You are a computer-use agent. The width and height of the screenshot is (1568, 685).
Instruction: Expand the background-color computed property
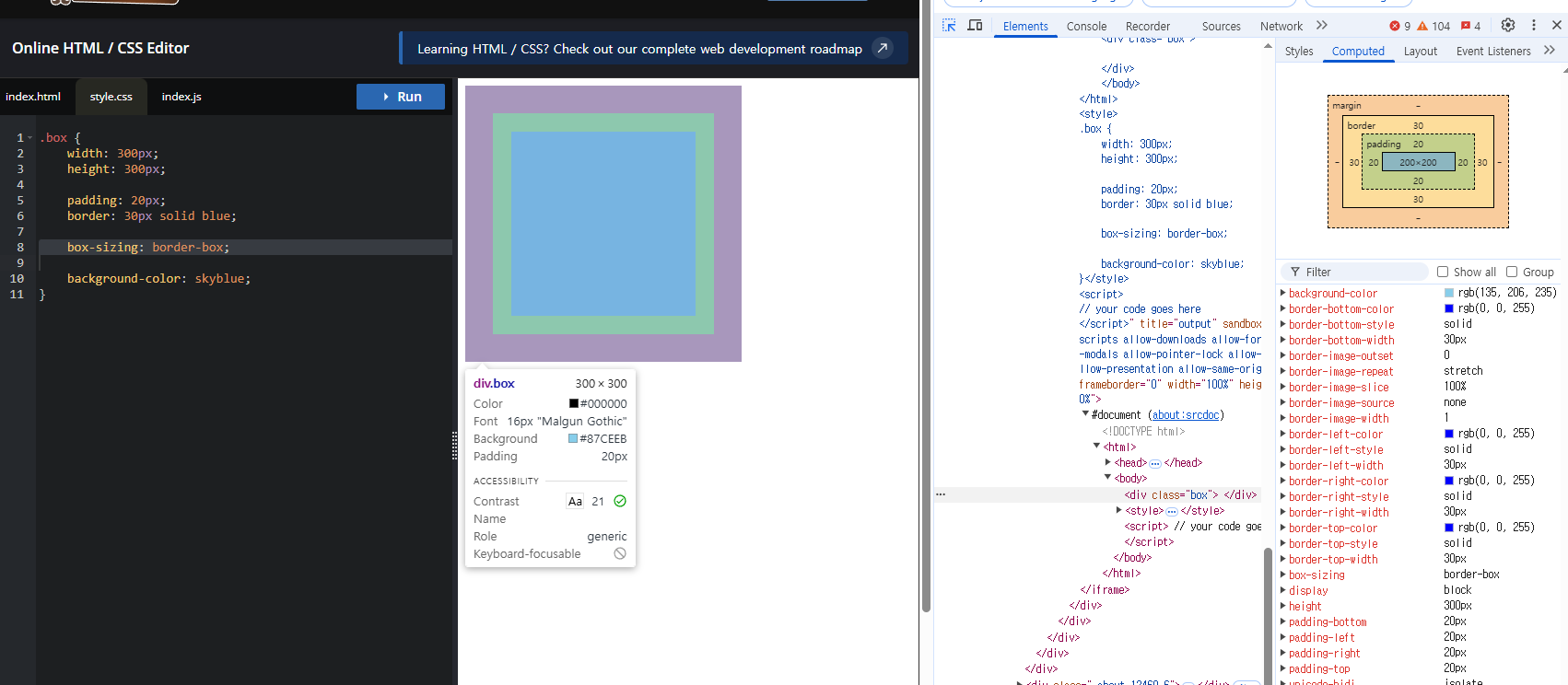1283,293
